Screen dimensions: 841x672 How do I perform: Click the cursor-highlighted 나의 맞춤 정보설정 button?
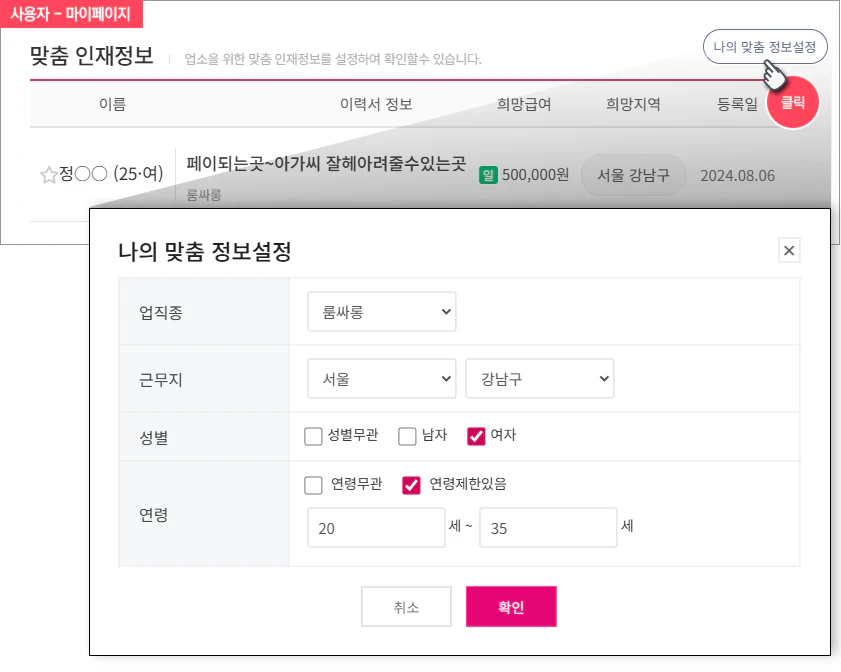pyautogui.click(x=765, y=46)
